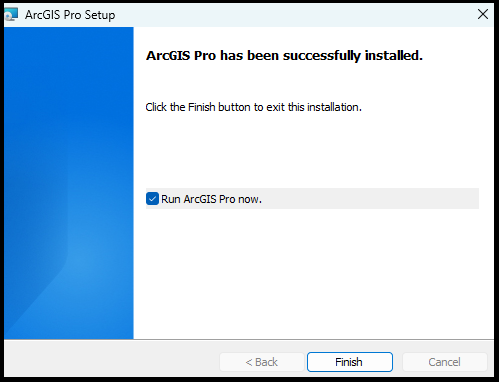This screenshot has height=382, width=499.
Task: Finish the installation with the Finish button
Action: click(x=350, y=362)
